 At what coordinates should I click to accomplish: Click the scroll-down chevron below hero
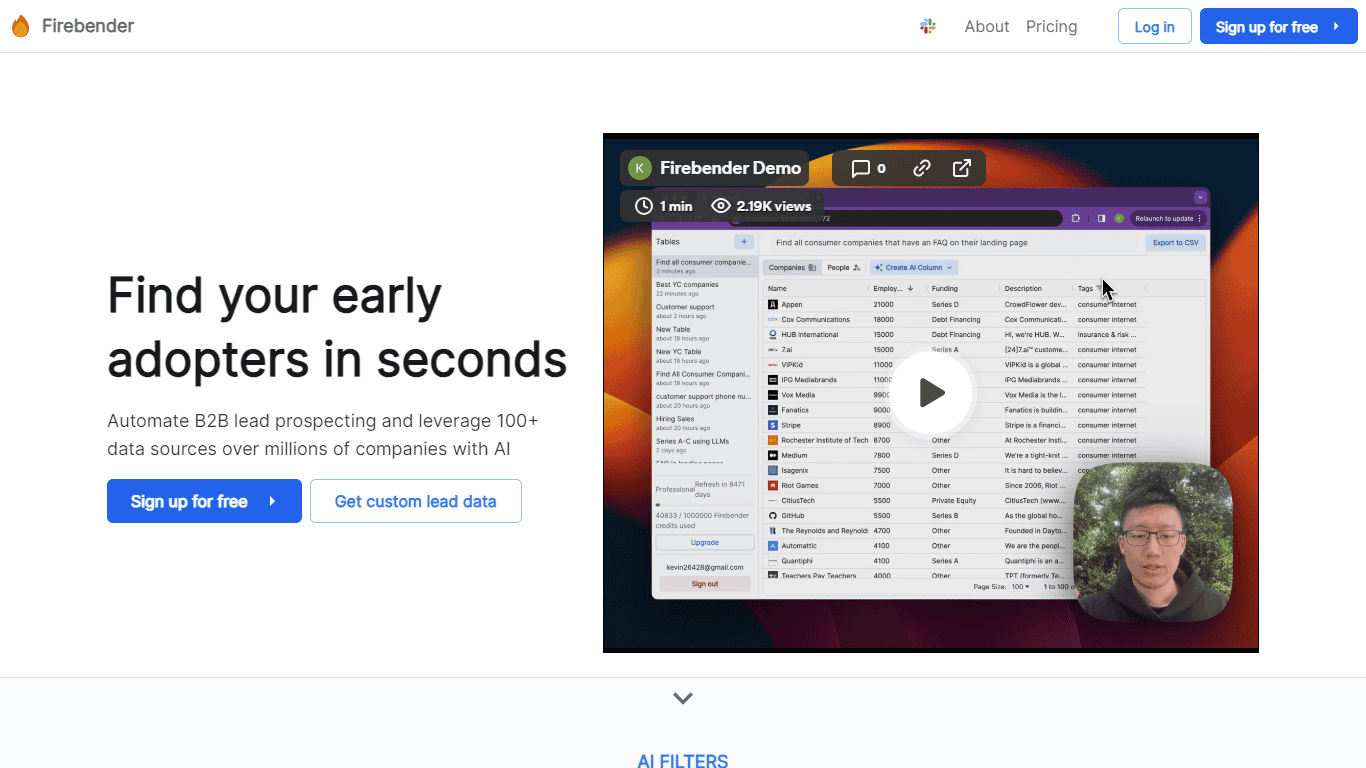[683, 698]
